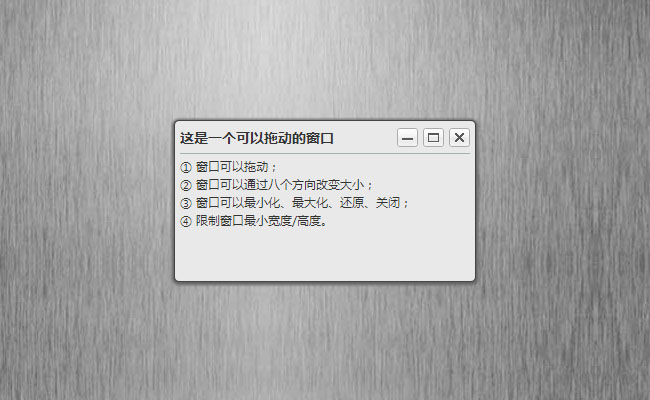Minimize the draggable window
Screen dimensions: 650x400
[x=407, y=138]
